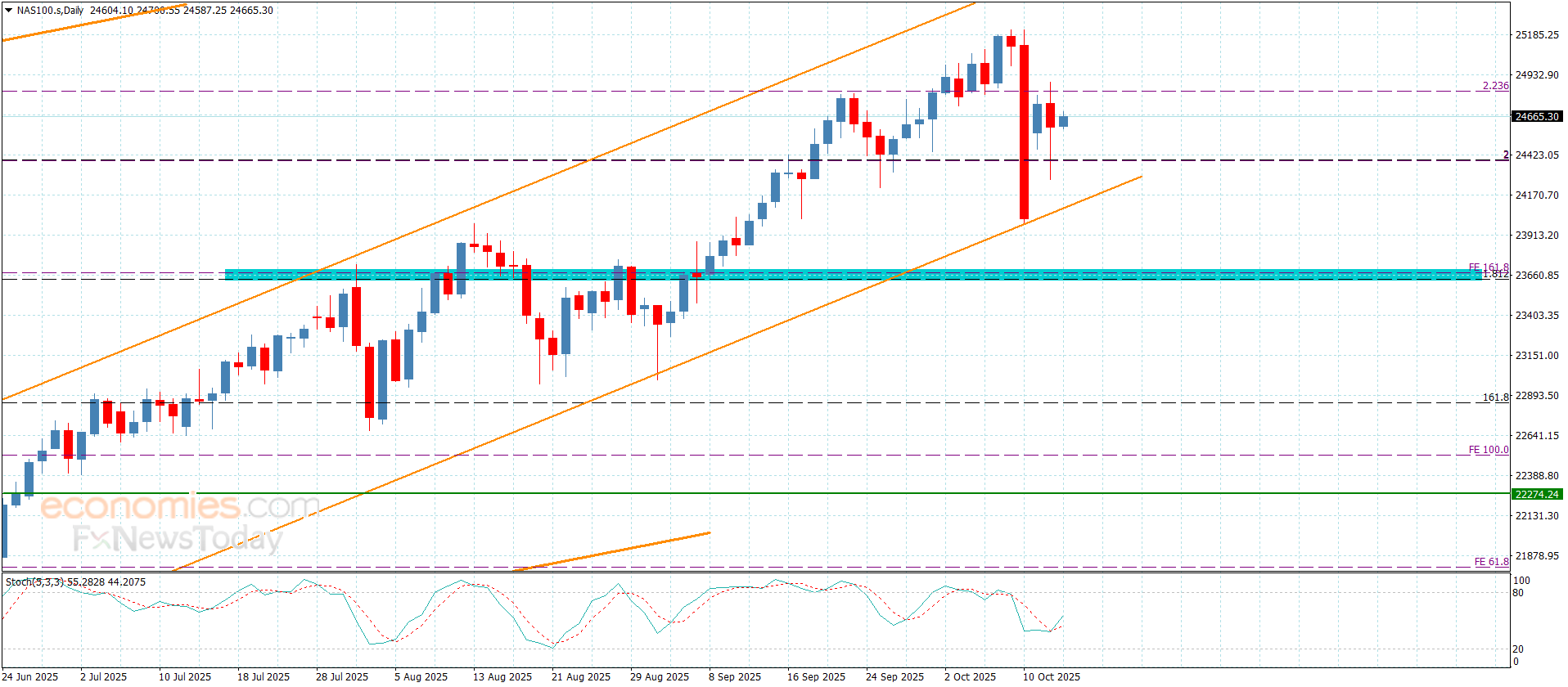
Task: Click the 22131.30 price axis label
Action: (x=1537, y=516)
